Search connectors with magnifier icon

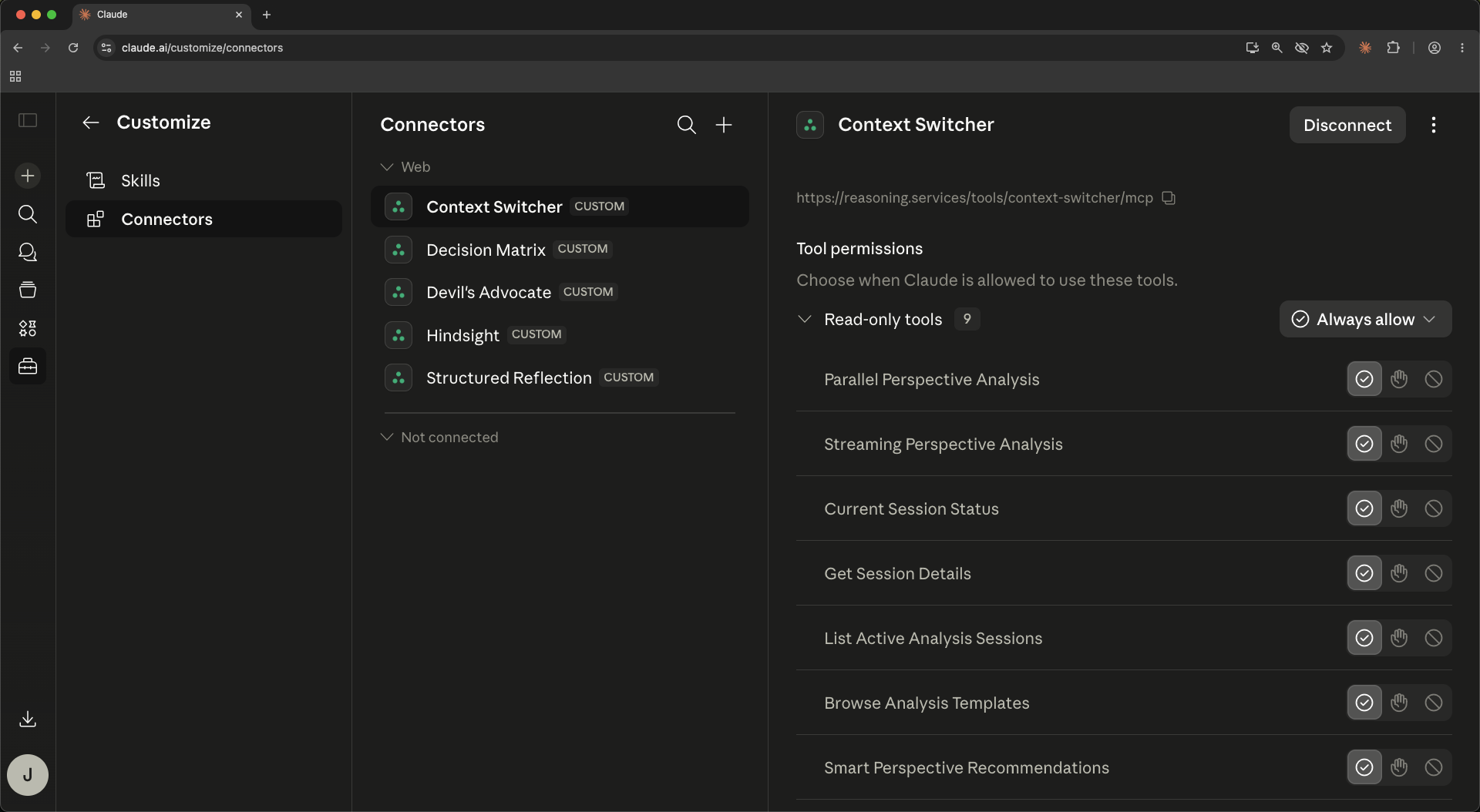(686, 125)
